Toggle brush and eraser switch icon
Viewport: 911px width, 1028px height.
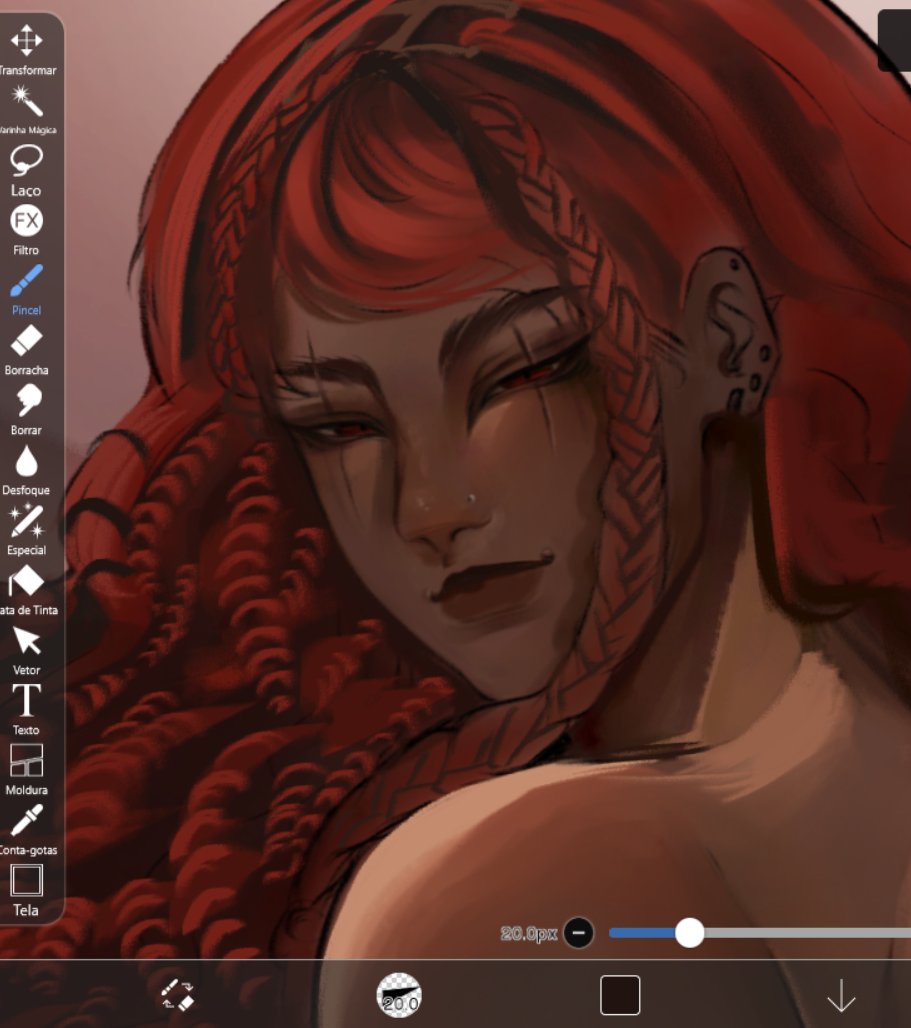point(178,995)
